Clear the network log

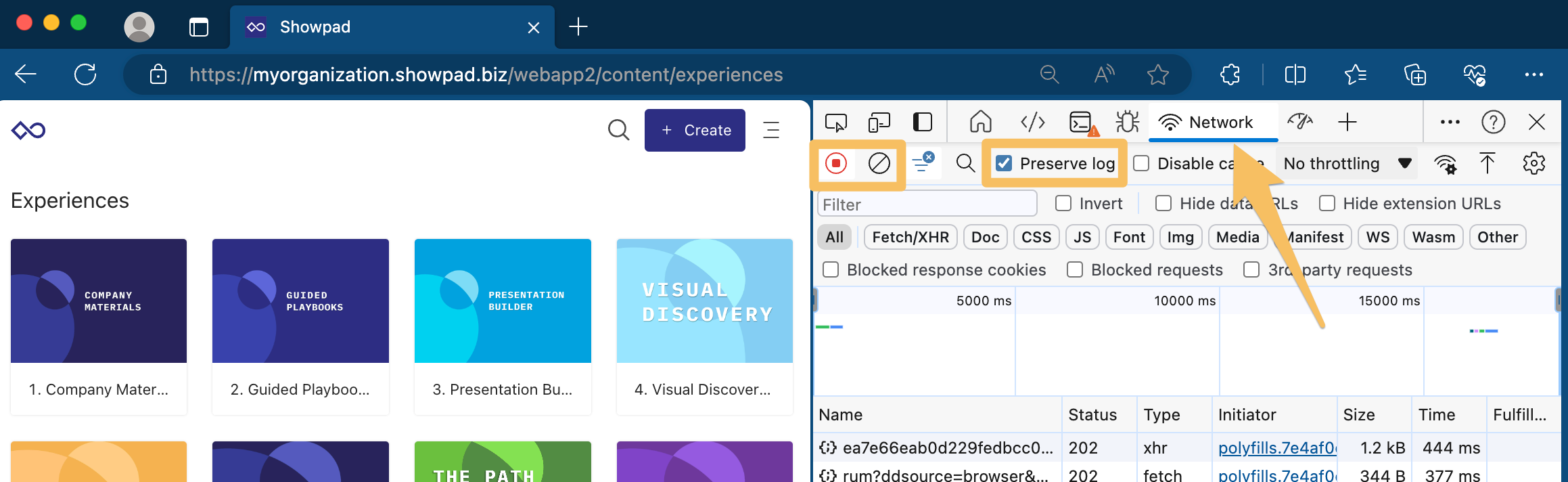coord(879,164)
